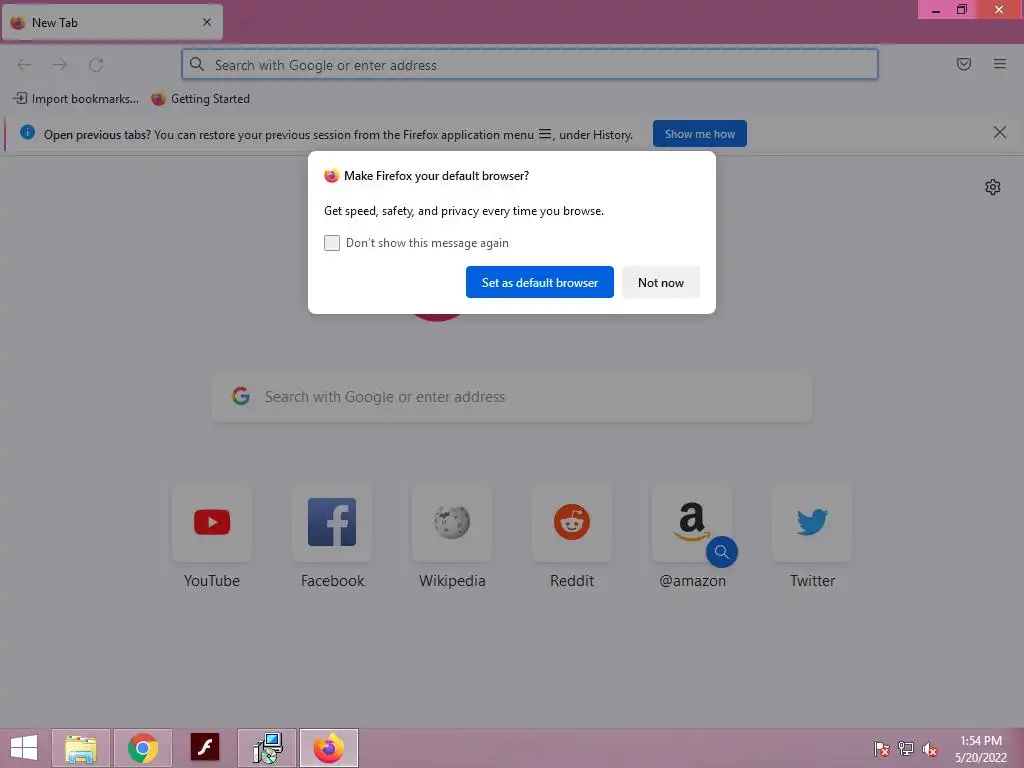Click the blue info icon in notification bar
The image size is (1024, 768).
pos(27,133)
